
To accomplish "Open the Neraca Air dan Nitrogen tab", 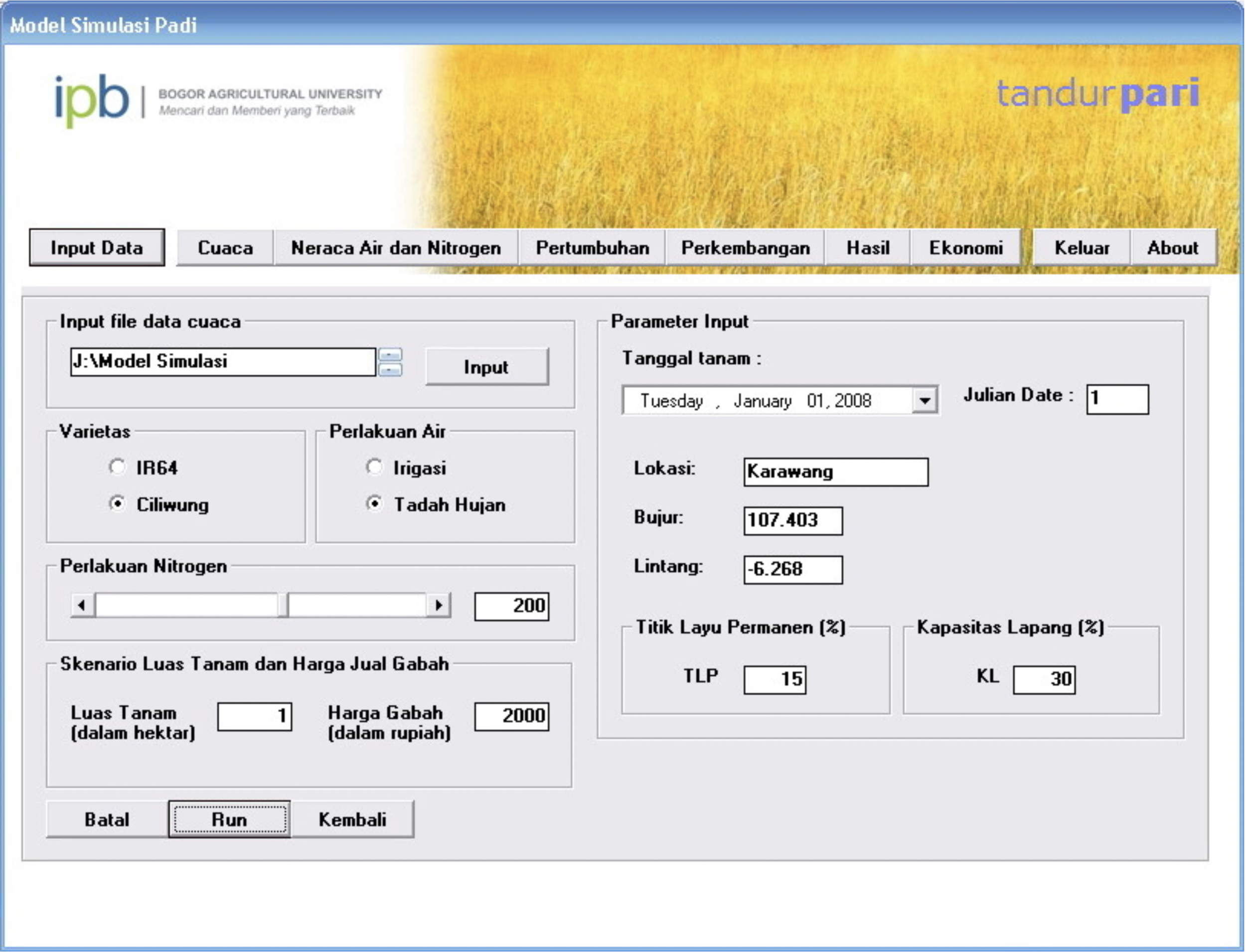I will pos(396,248).
